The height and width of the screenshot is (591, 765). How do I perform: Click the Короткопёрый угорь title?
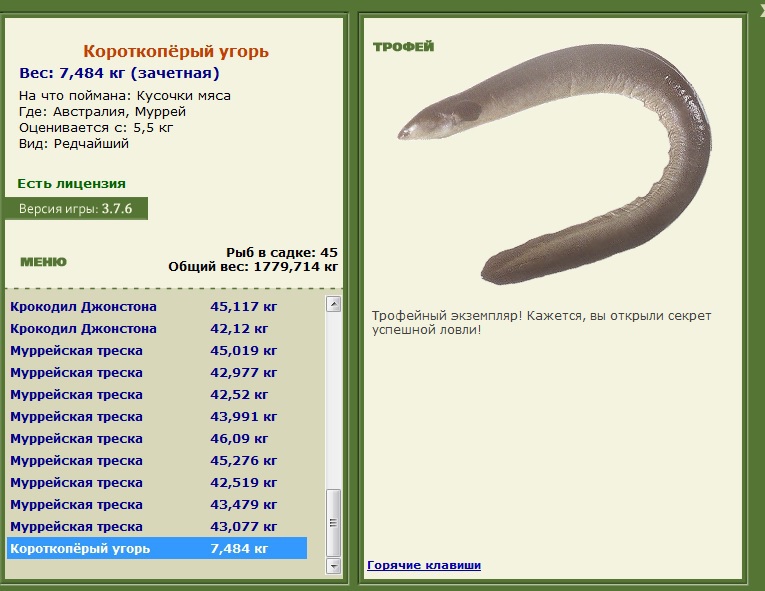(x=176, y=51)
